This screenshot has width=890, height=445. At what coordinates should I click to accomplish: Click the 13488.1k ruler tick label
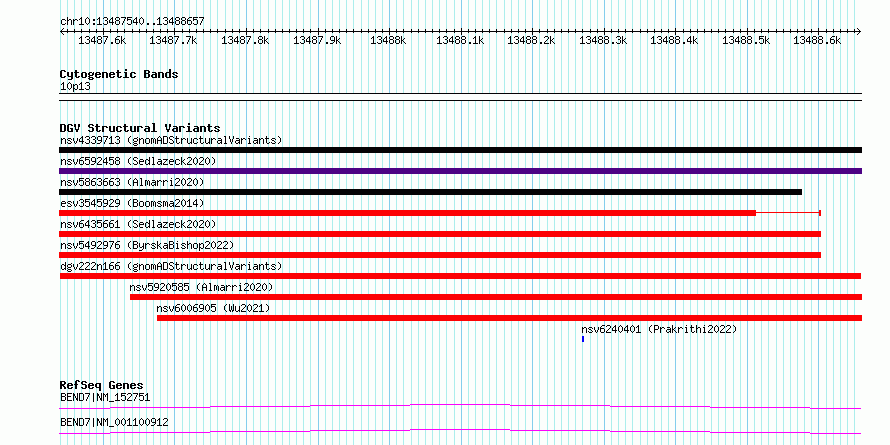(x=460, y=40)
